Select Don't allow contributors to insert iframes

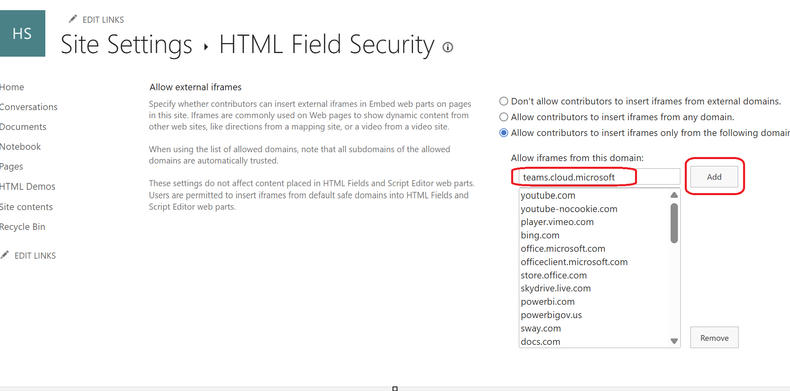point(503,101)
